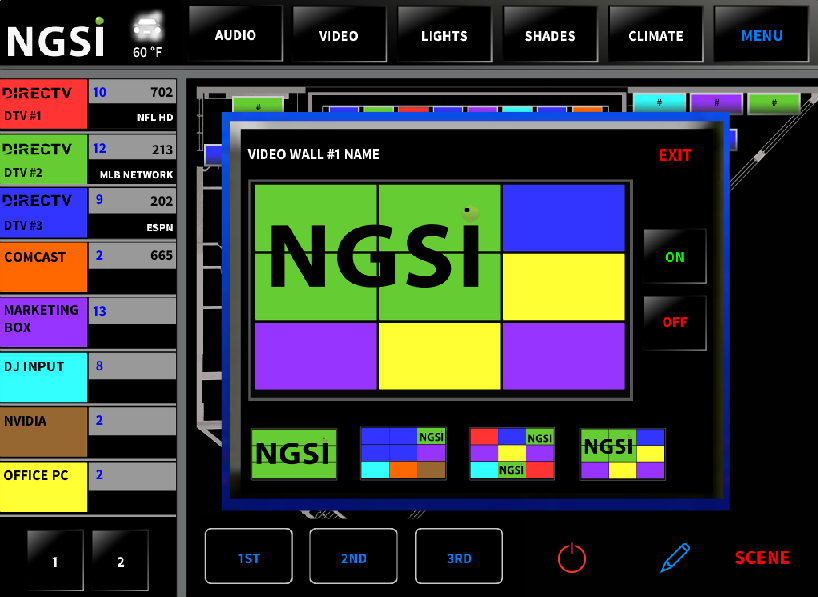This screenshot has width=818, height=597.
Task: Click the large green NGSI video wall zone
Action: (x=377, y=252)
